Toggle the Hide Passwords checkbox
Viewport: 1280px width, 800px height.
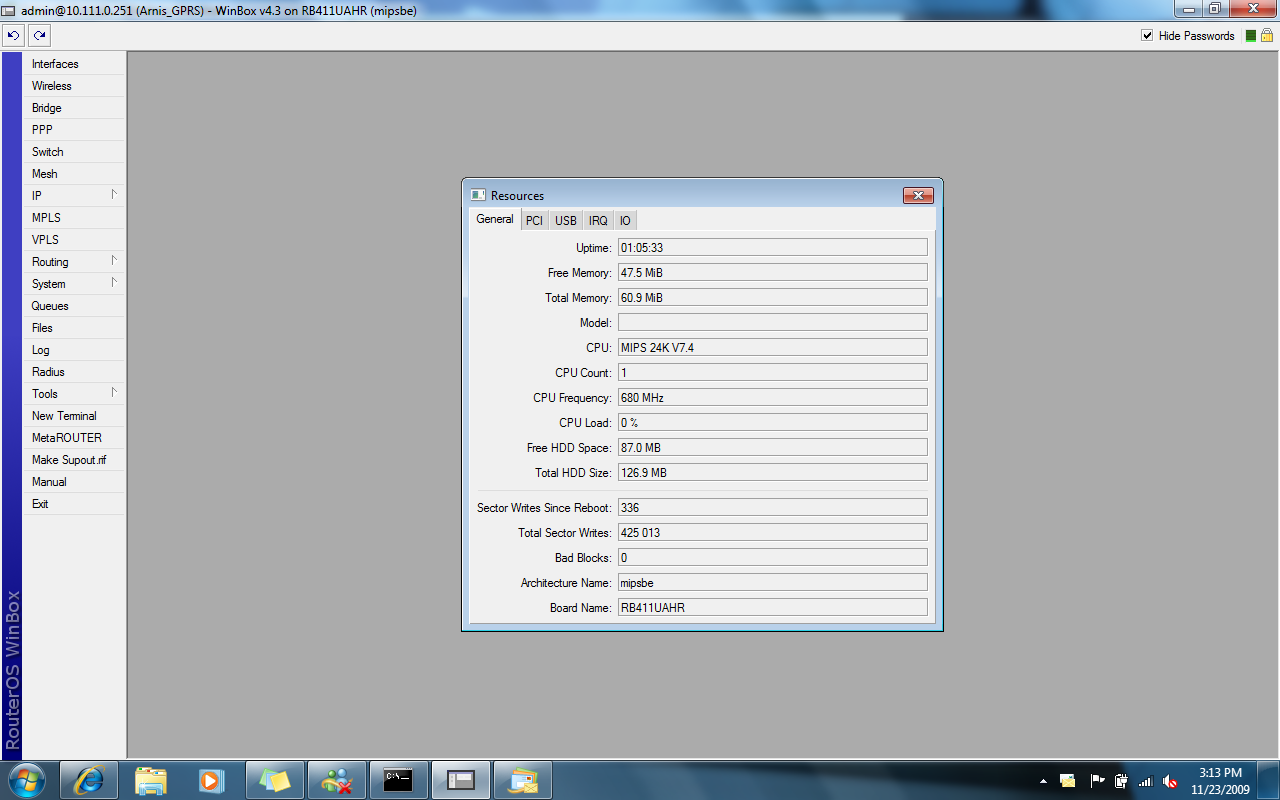click(x=1147, y=36)
